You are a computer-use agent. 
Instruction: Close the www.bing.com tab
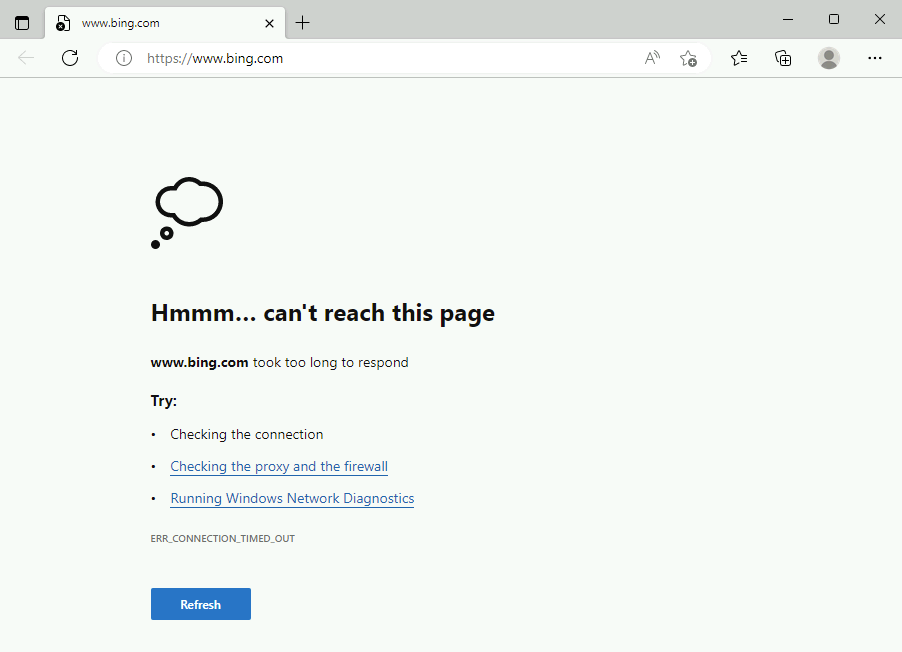(x=269, y=22)
